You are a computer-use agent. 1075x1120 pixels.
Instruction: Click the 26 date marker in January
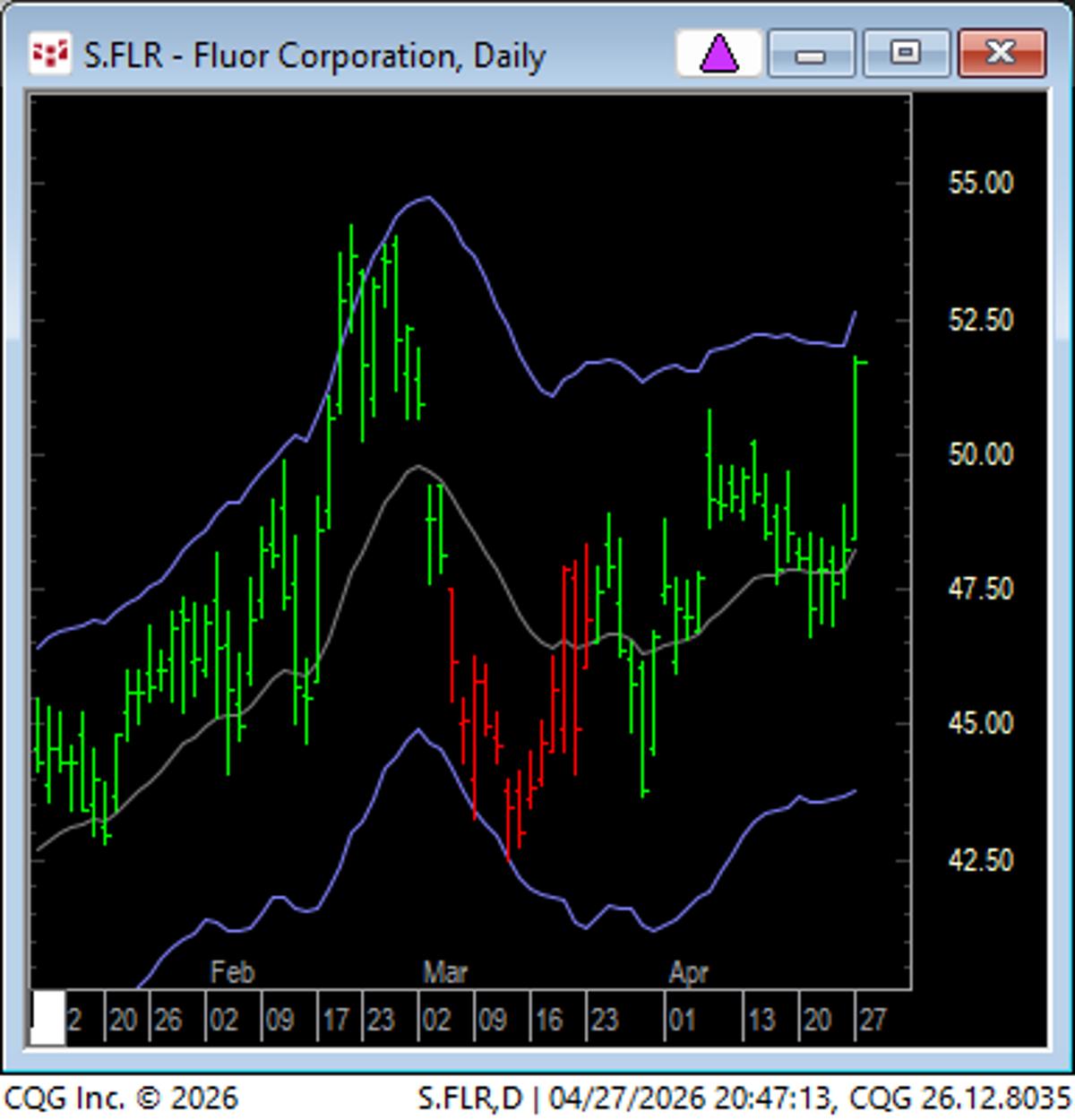pos(167,1019)
